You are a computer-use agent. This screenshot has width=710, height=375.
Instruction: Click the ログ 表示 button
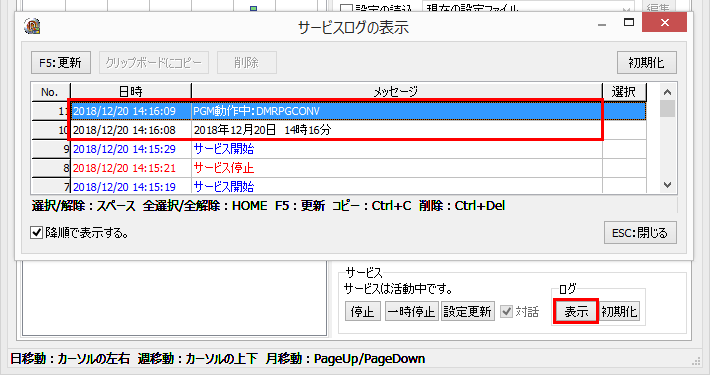pos(576,312)
